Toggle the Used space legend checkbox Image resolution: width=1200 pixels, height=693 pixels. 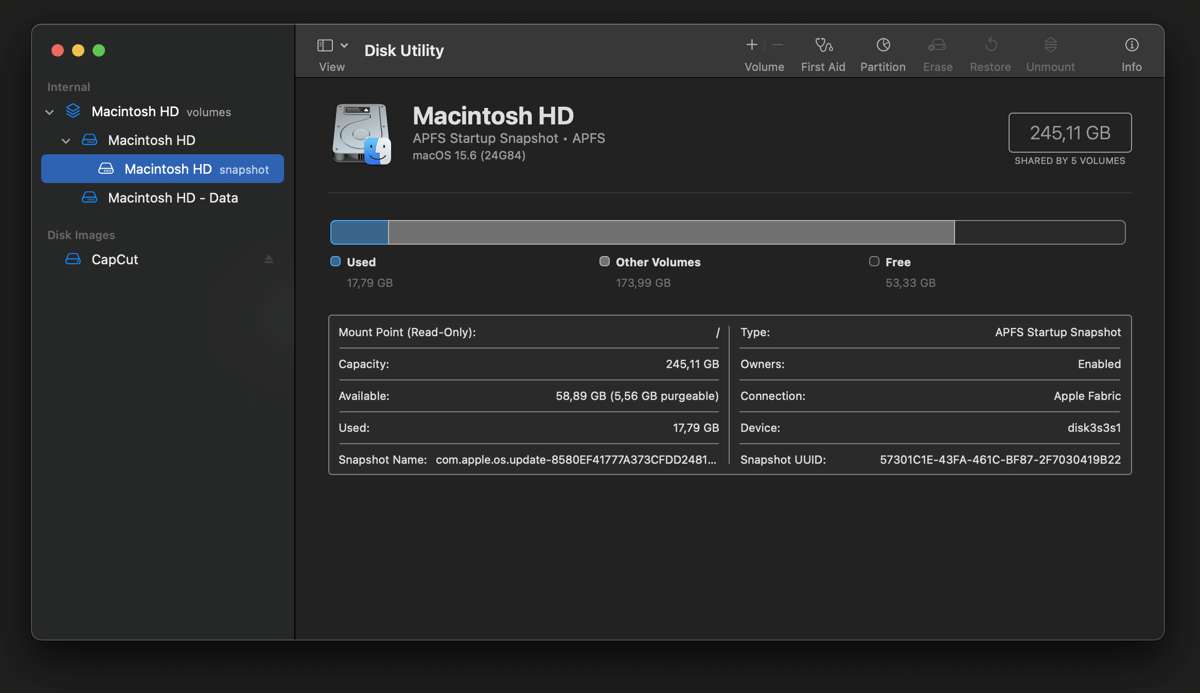point(333,261)
